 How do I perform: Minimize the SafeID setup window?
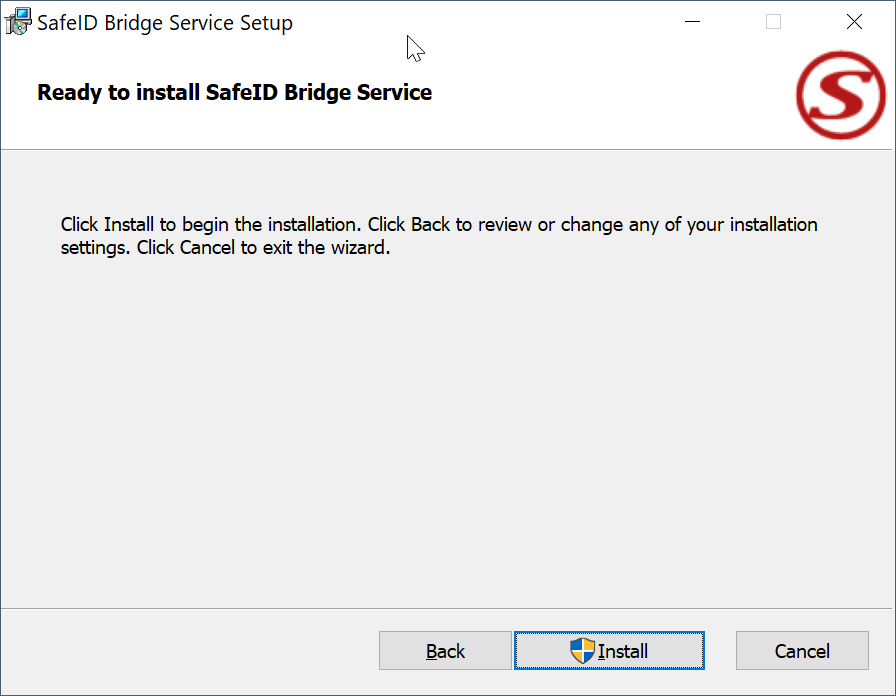pos(692,22)
